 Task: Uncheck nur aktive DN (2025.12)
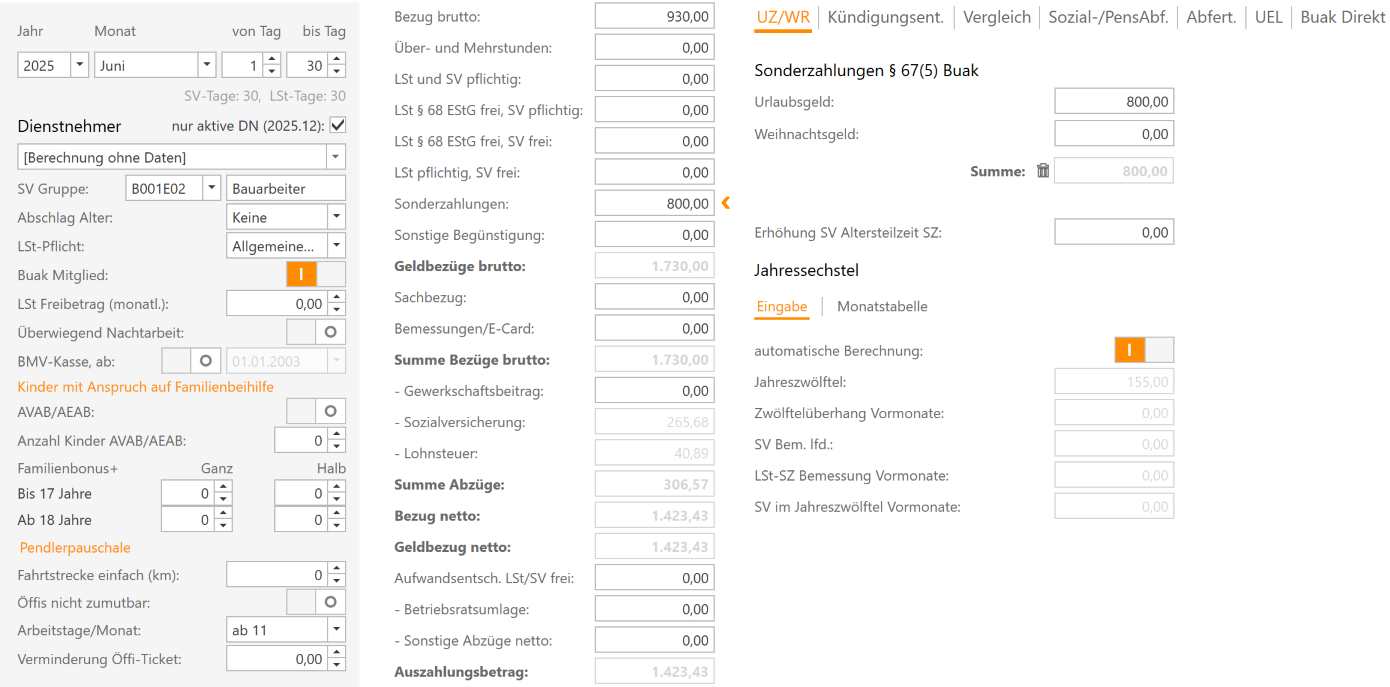[x=337, y=126]
